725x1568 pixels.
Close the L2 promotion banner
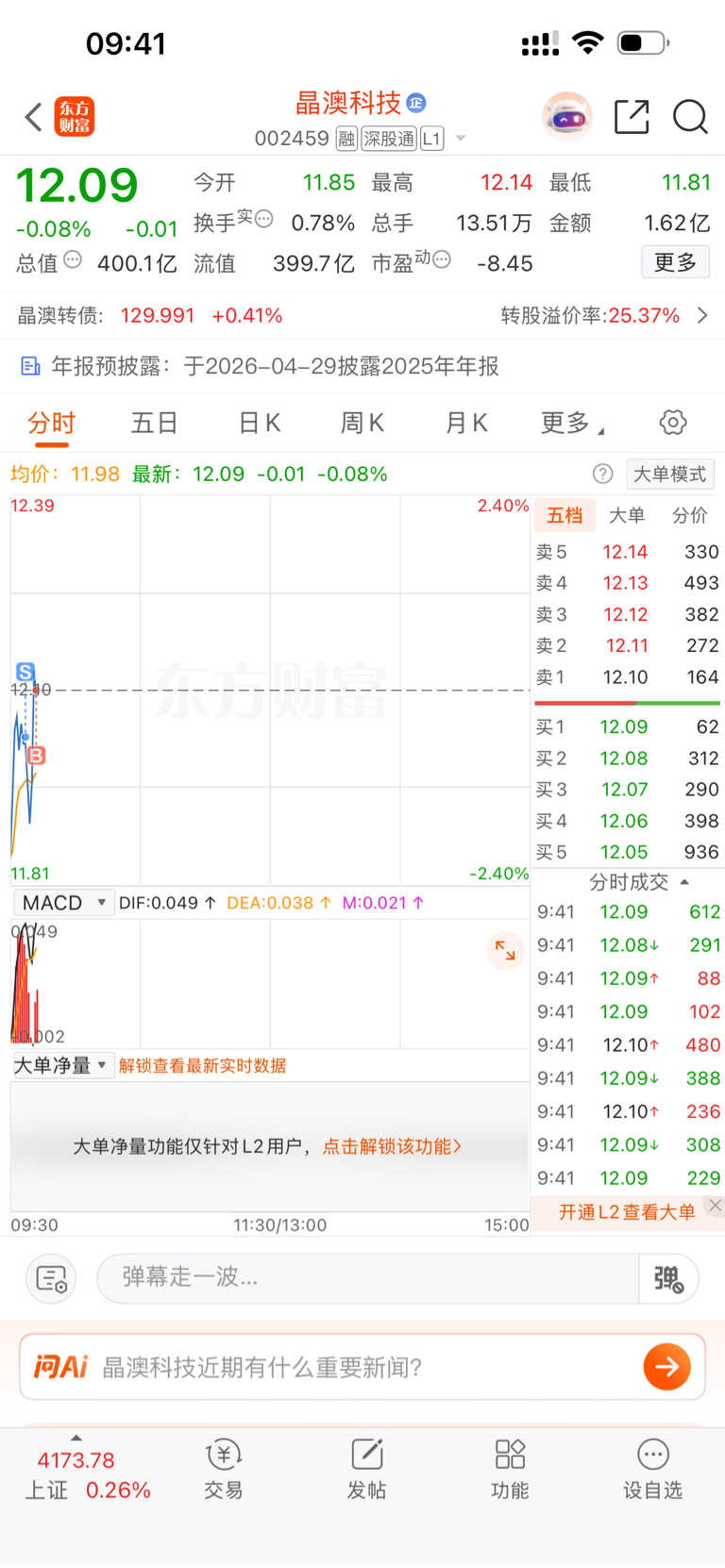click(x=716, y=1205)
